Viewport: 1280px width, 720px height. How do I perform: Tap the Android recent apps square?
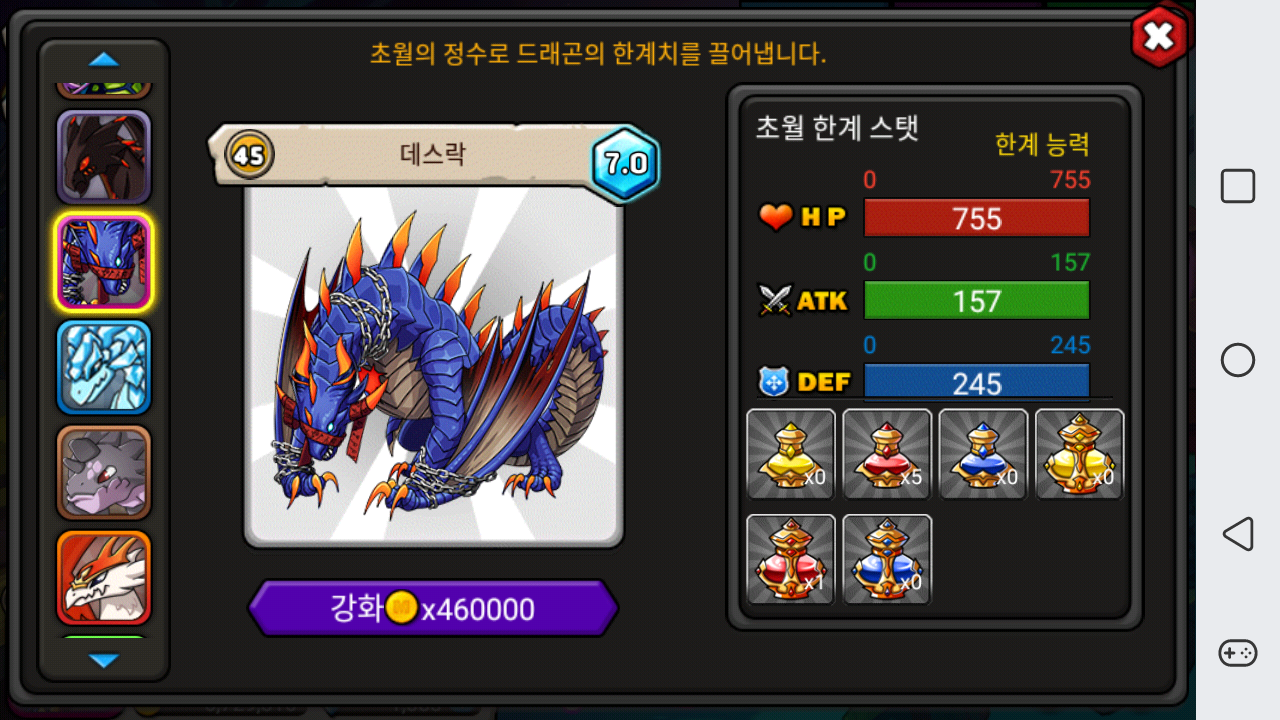1237,186
